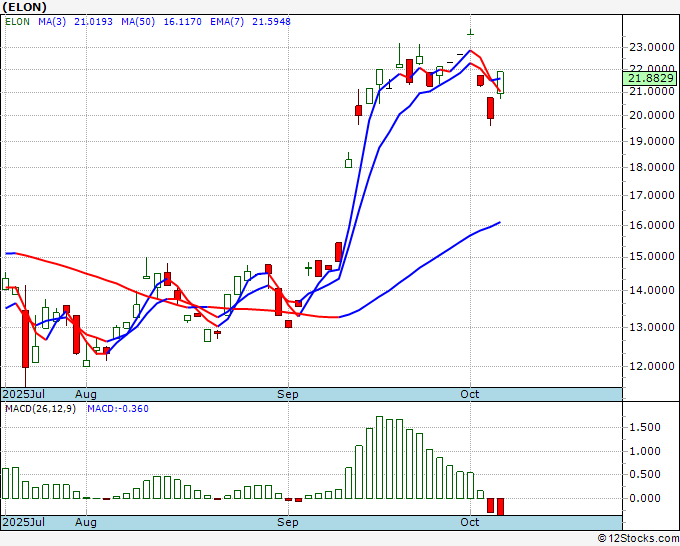
Task: Click the 0.500 MACD axis label
Action: point(645,474)
